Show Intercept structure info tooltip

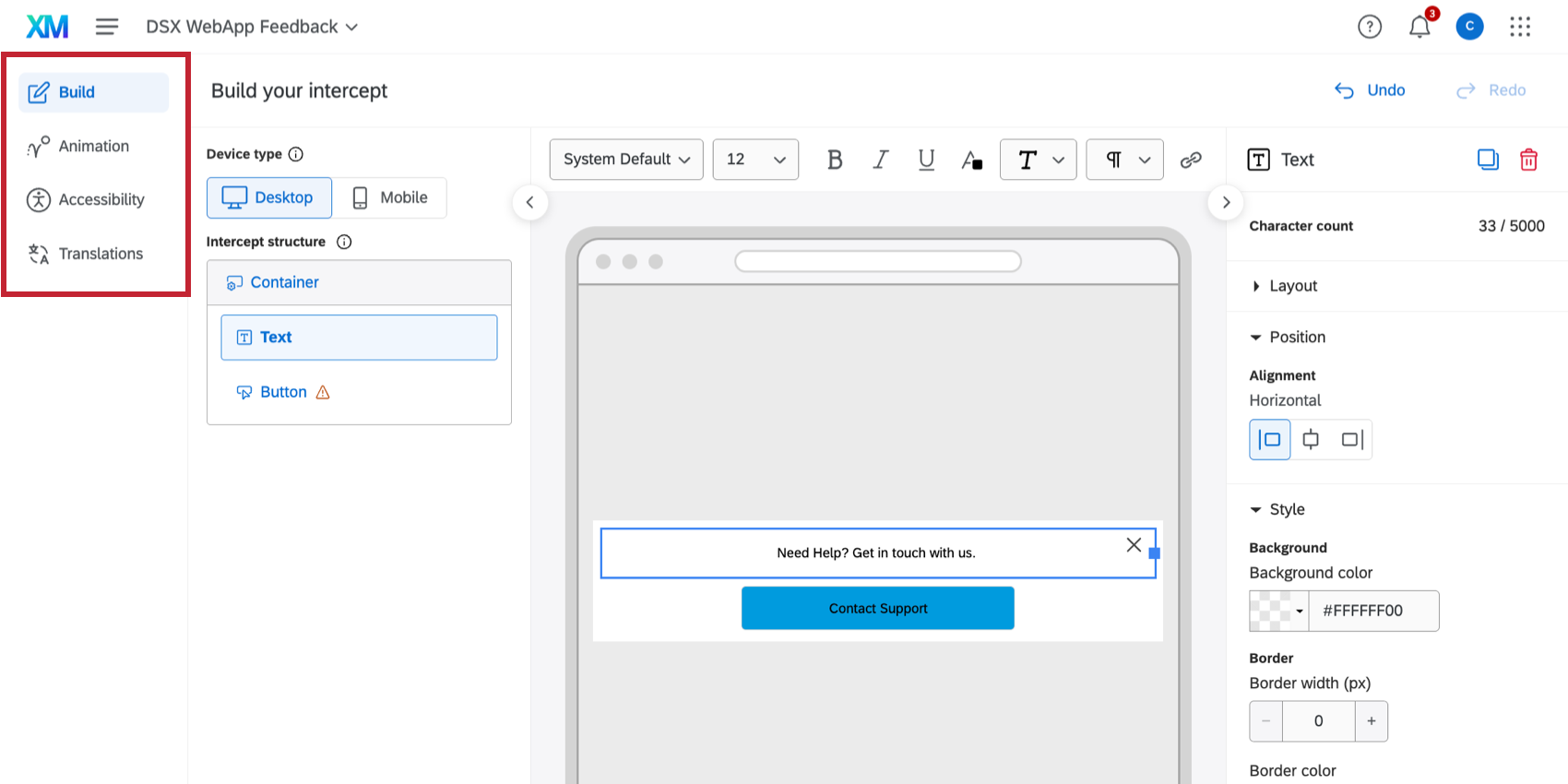(344, 242)
